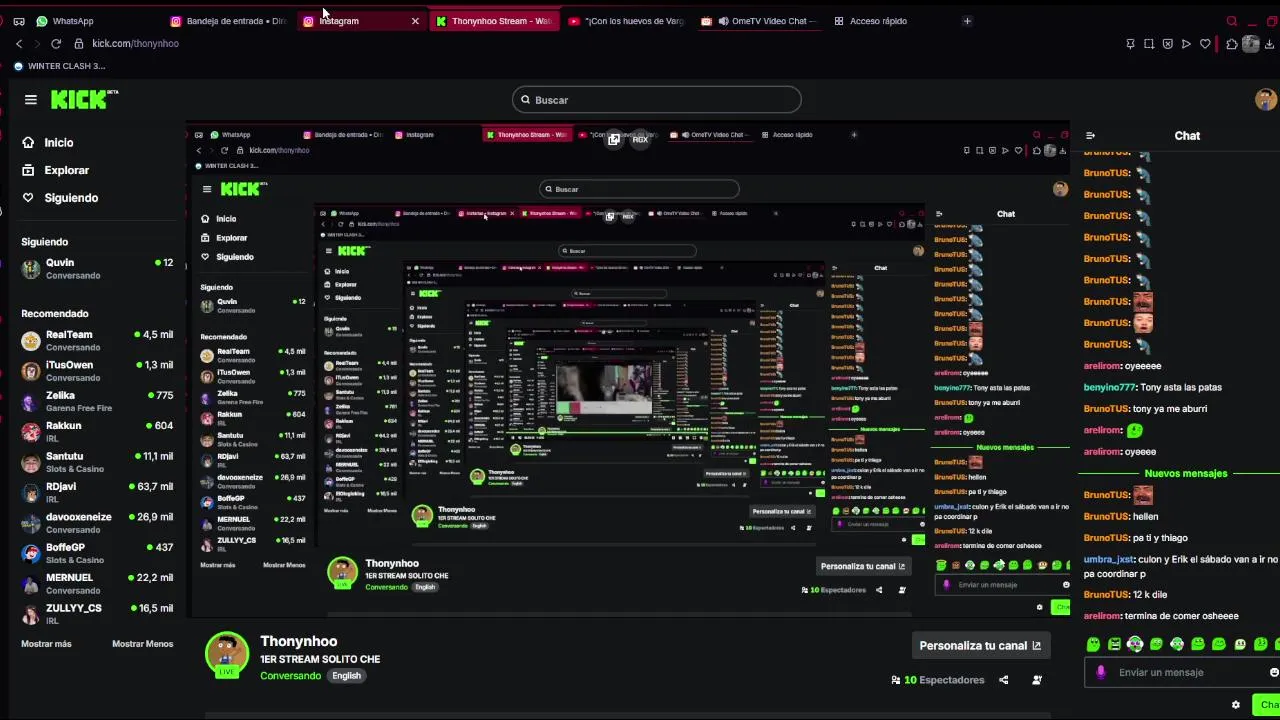
Task: Switch to the Acceso rápido tab
Action: pos(880,21)
